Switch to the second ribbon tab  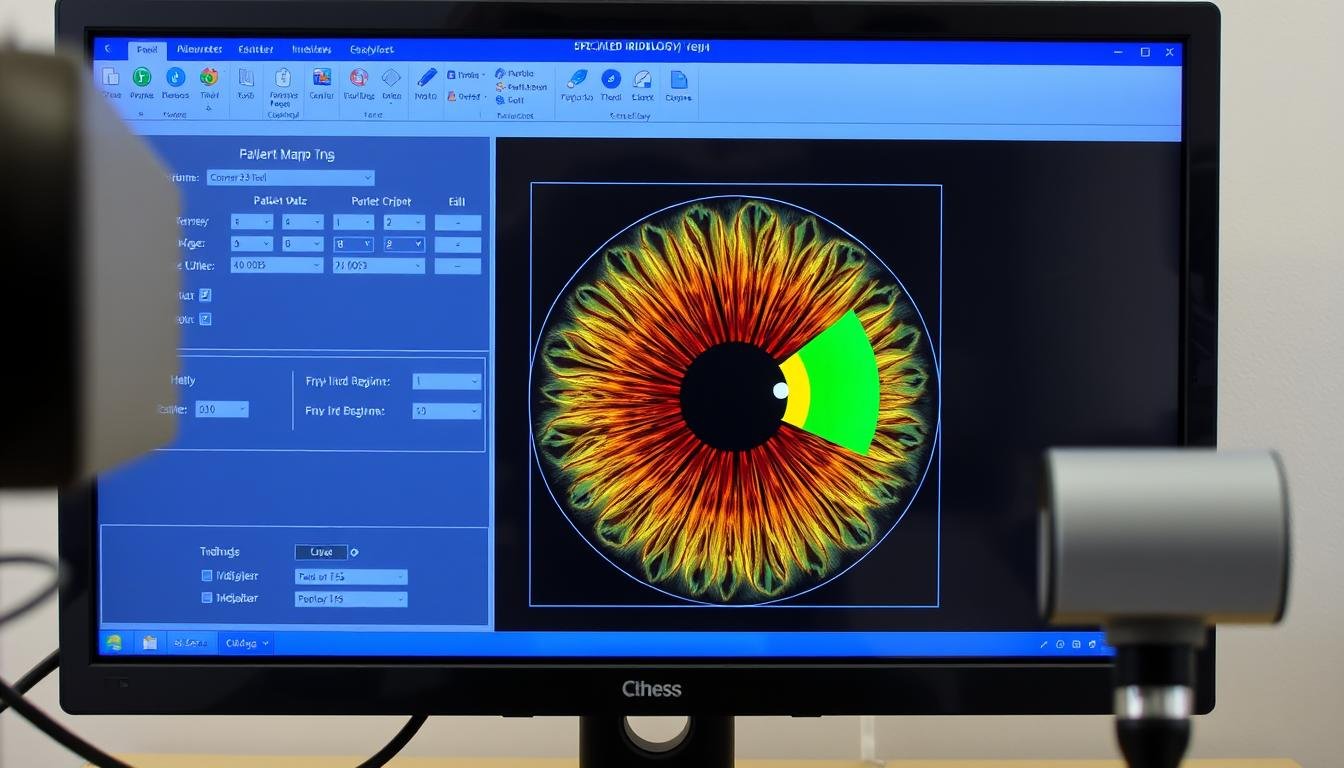click(199, 49)
